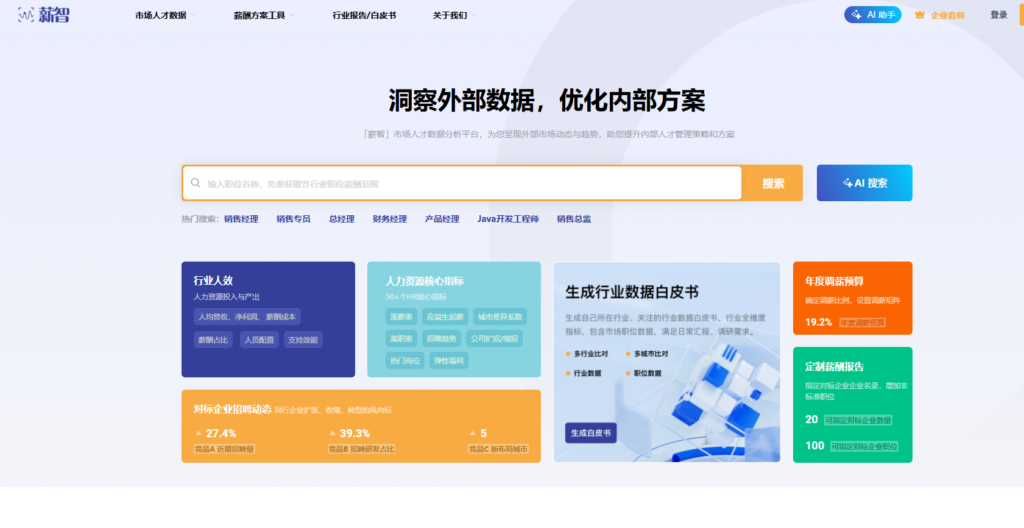Click the magnifier icon in search box
This screenshot has width=1024, height=528.
195,183
